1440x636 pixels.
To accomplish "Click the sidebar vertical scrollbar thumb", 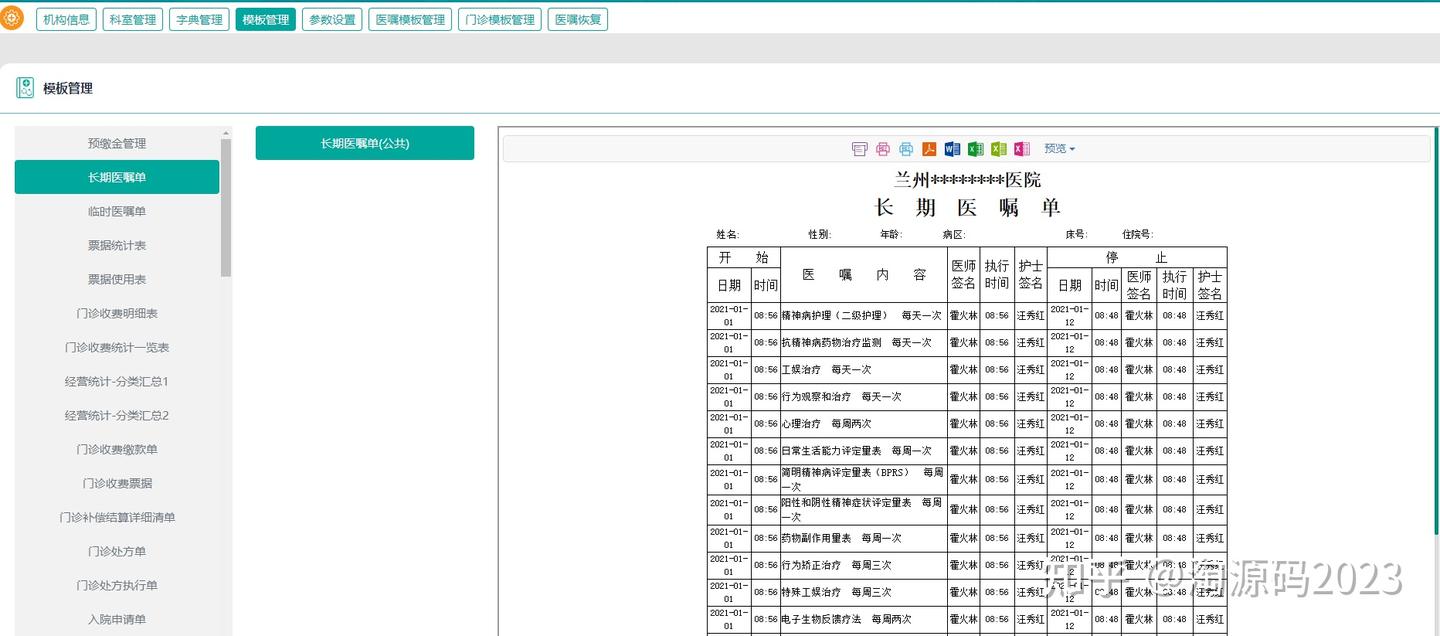I will click(226, 207).
